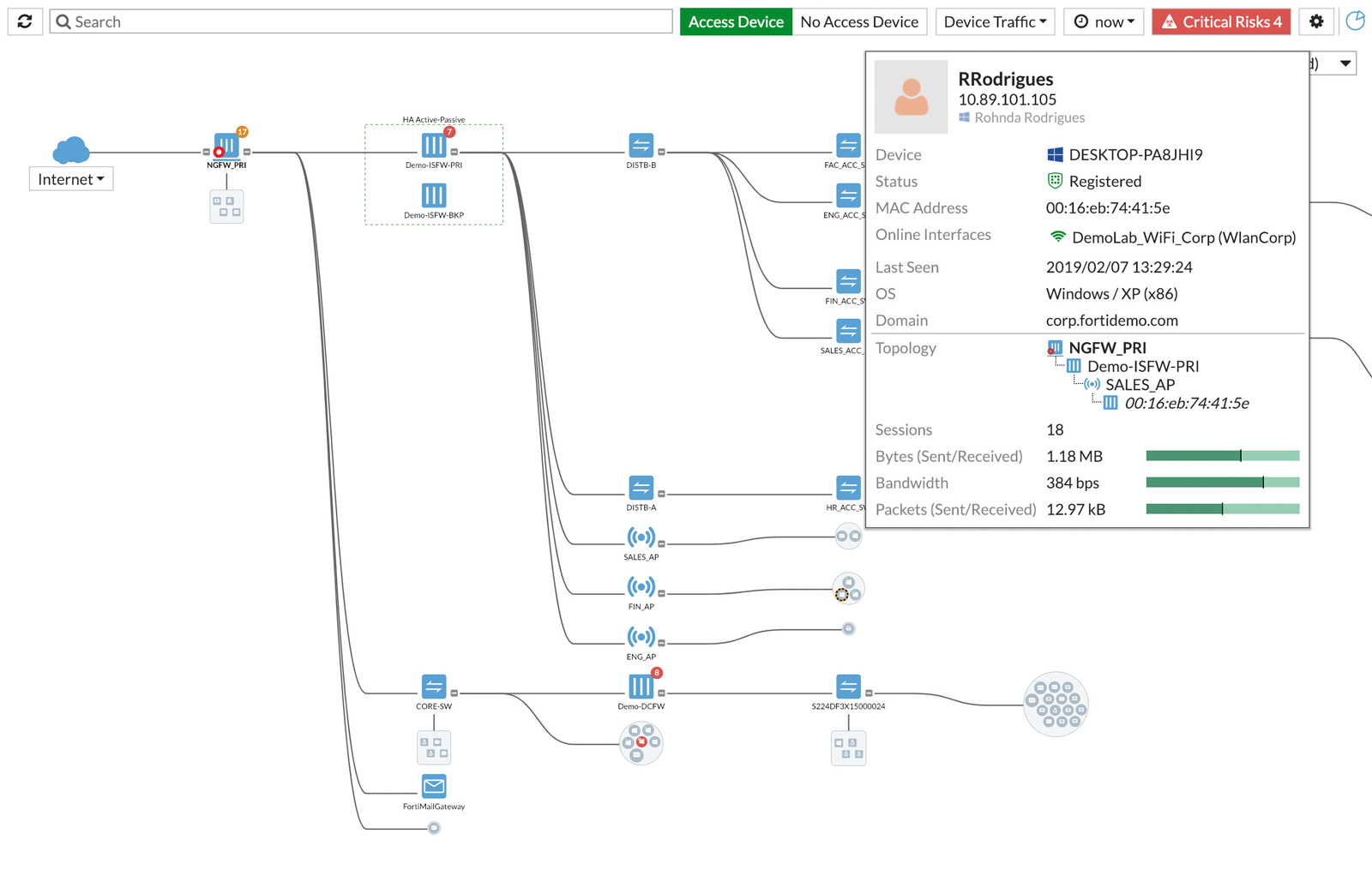Select SALES_AP in topology tree

point(1140,385)
